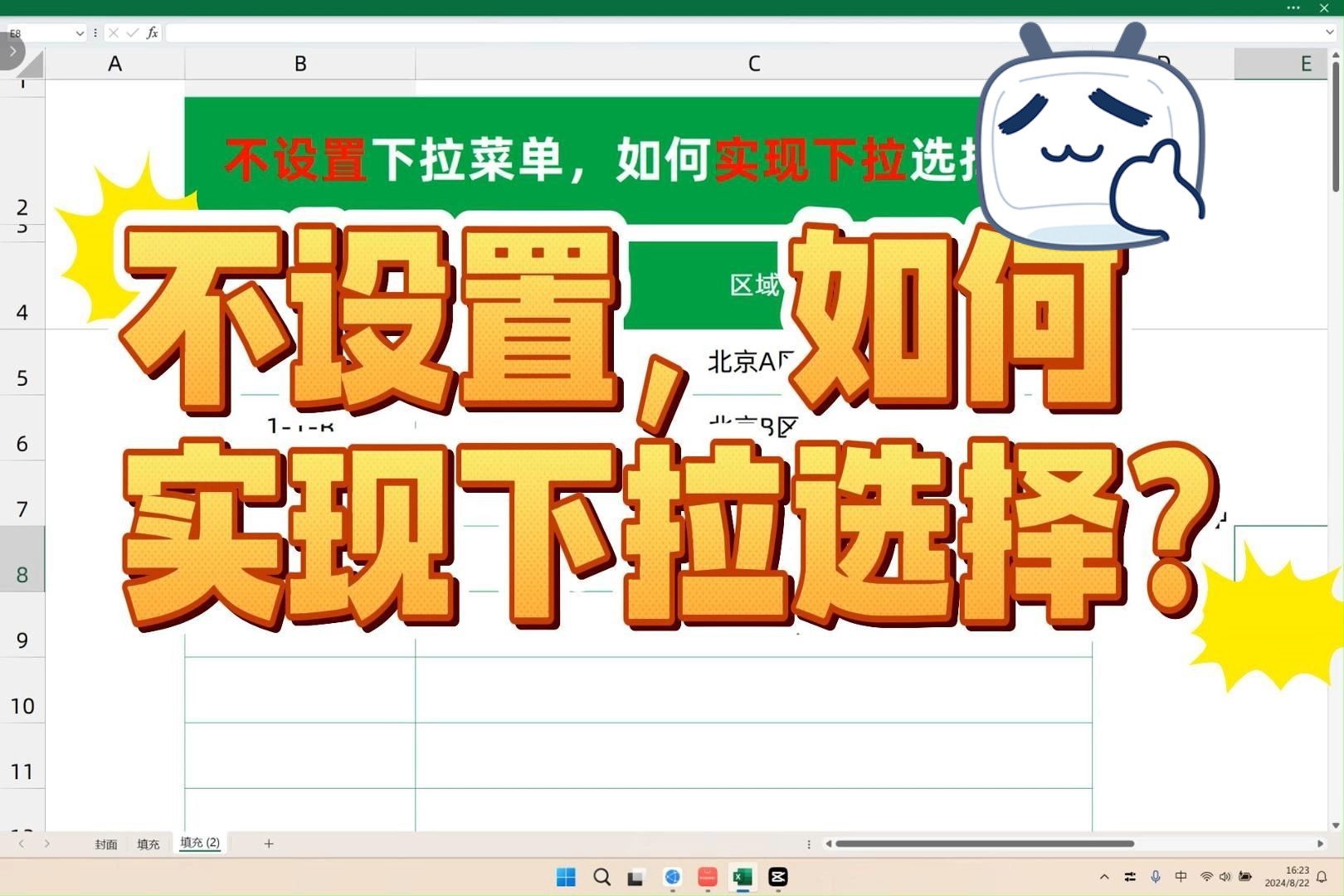This screenshot has width=1344, height=896.
Task: Open the gray side-panel arrow tab
Action: (x=12, y=51)
